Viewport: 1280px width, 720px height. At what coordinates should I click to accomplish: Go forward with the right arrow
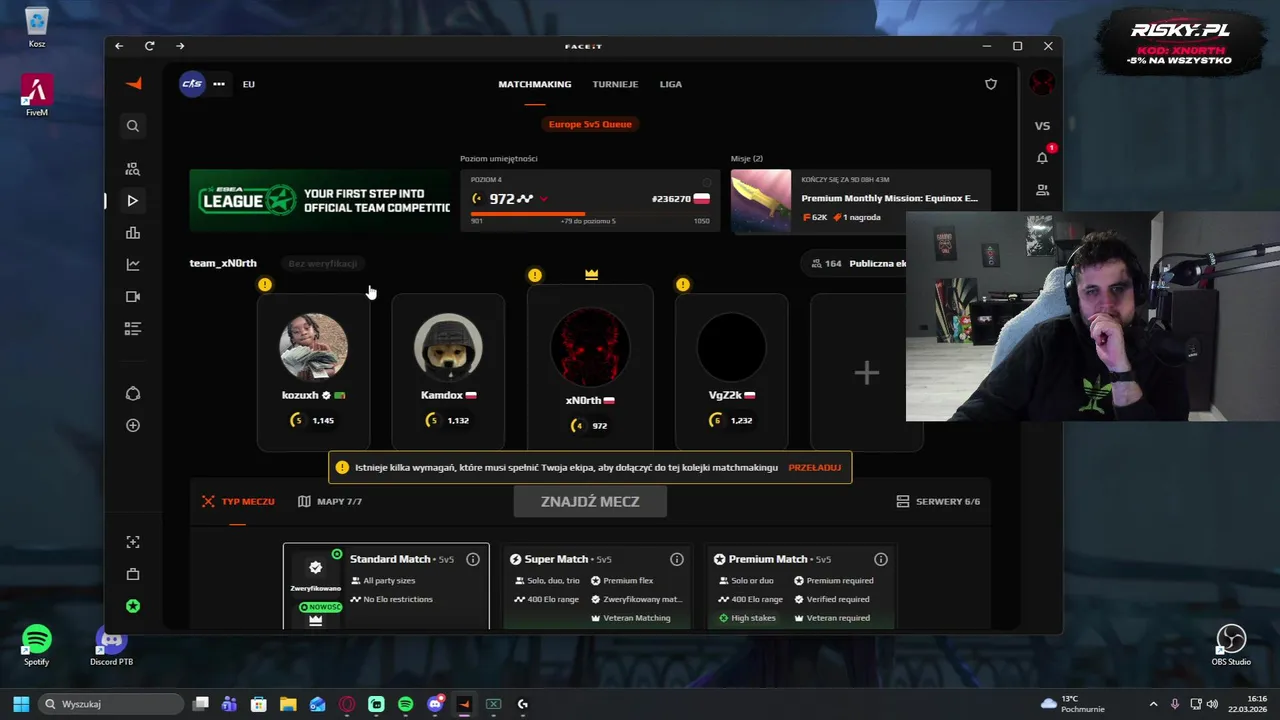pos(180,46)
